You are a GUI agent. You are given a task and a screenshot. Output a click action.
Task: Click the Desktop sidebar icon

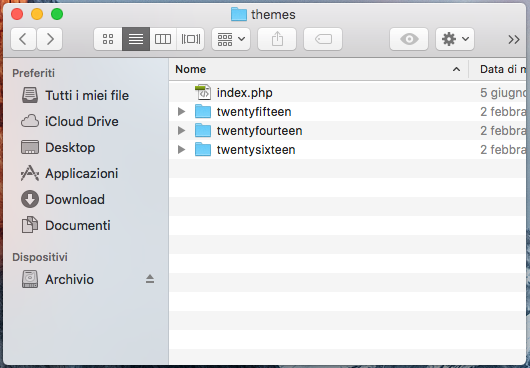pyautogui.click(x=30, y=147)
